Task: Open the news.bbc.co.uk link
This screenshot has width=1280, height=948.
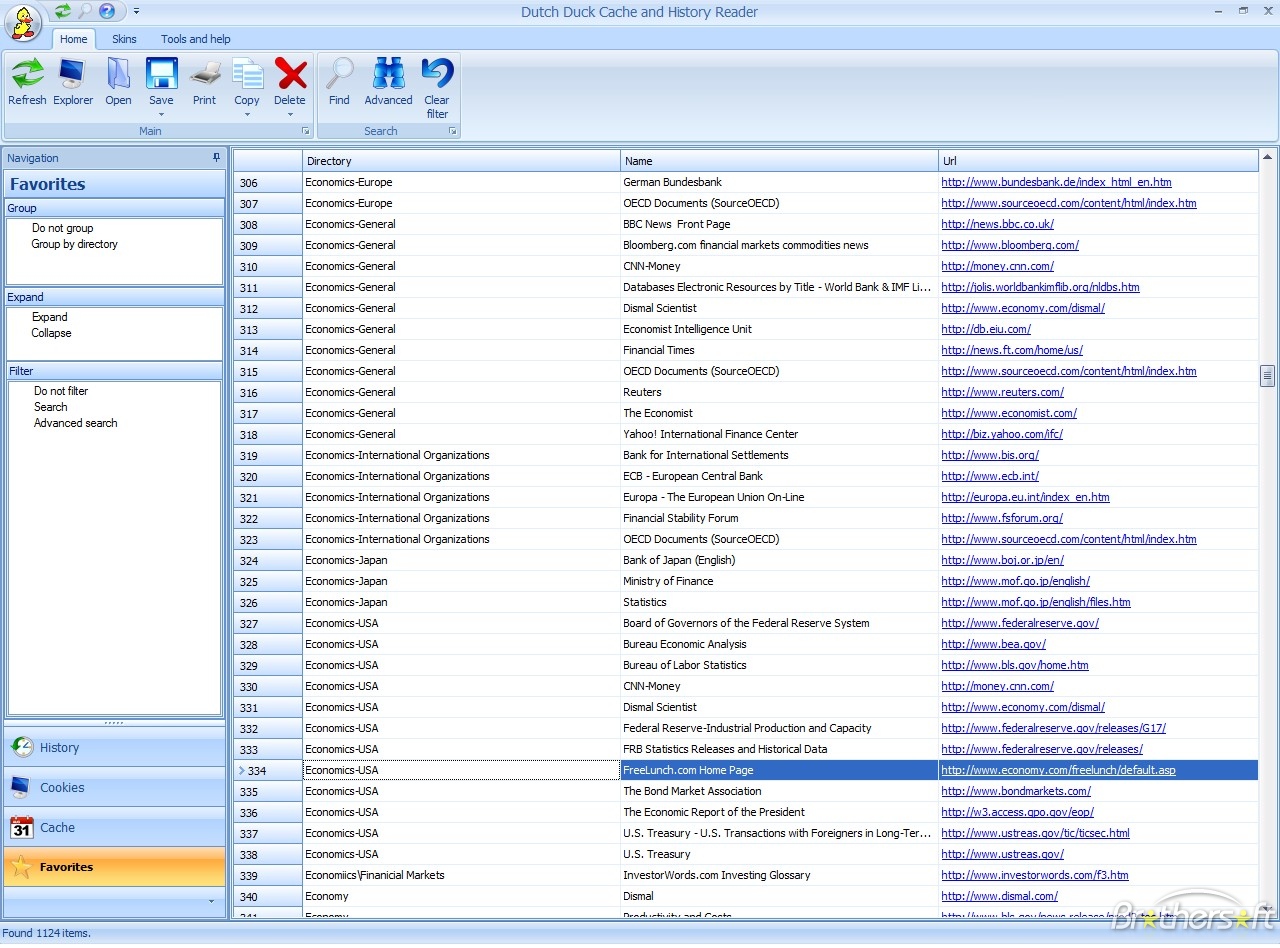Action: coord(997,224)
